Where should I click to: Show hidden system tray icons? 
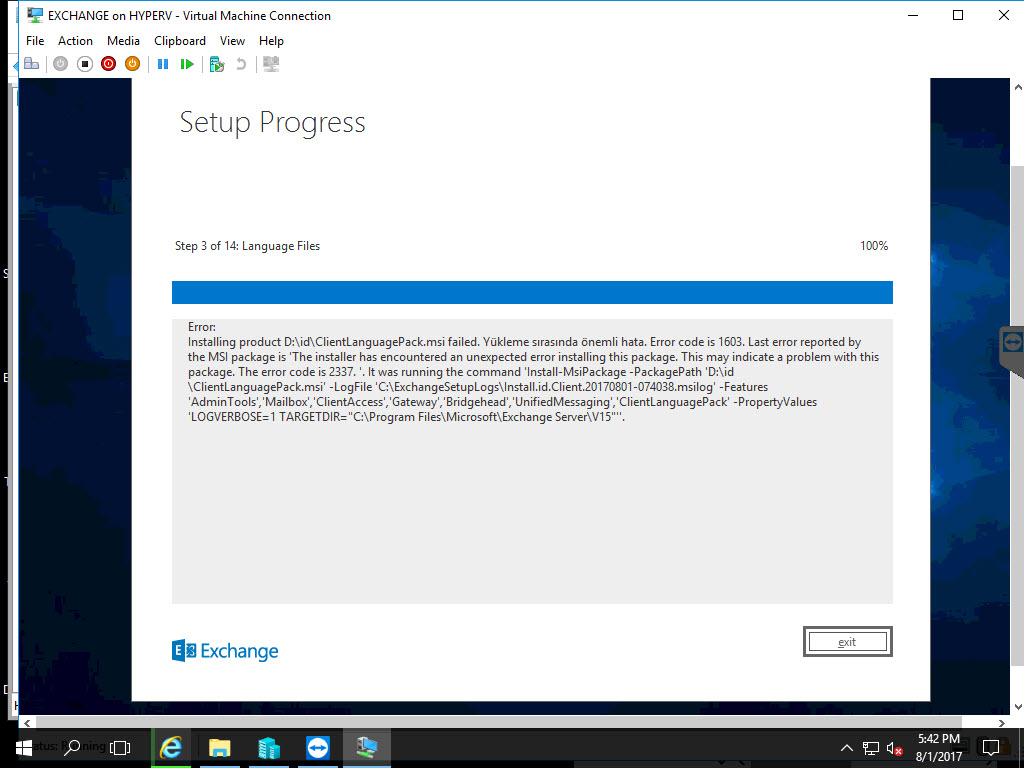(x=846, y=748)
